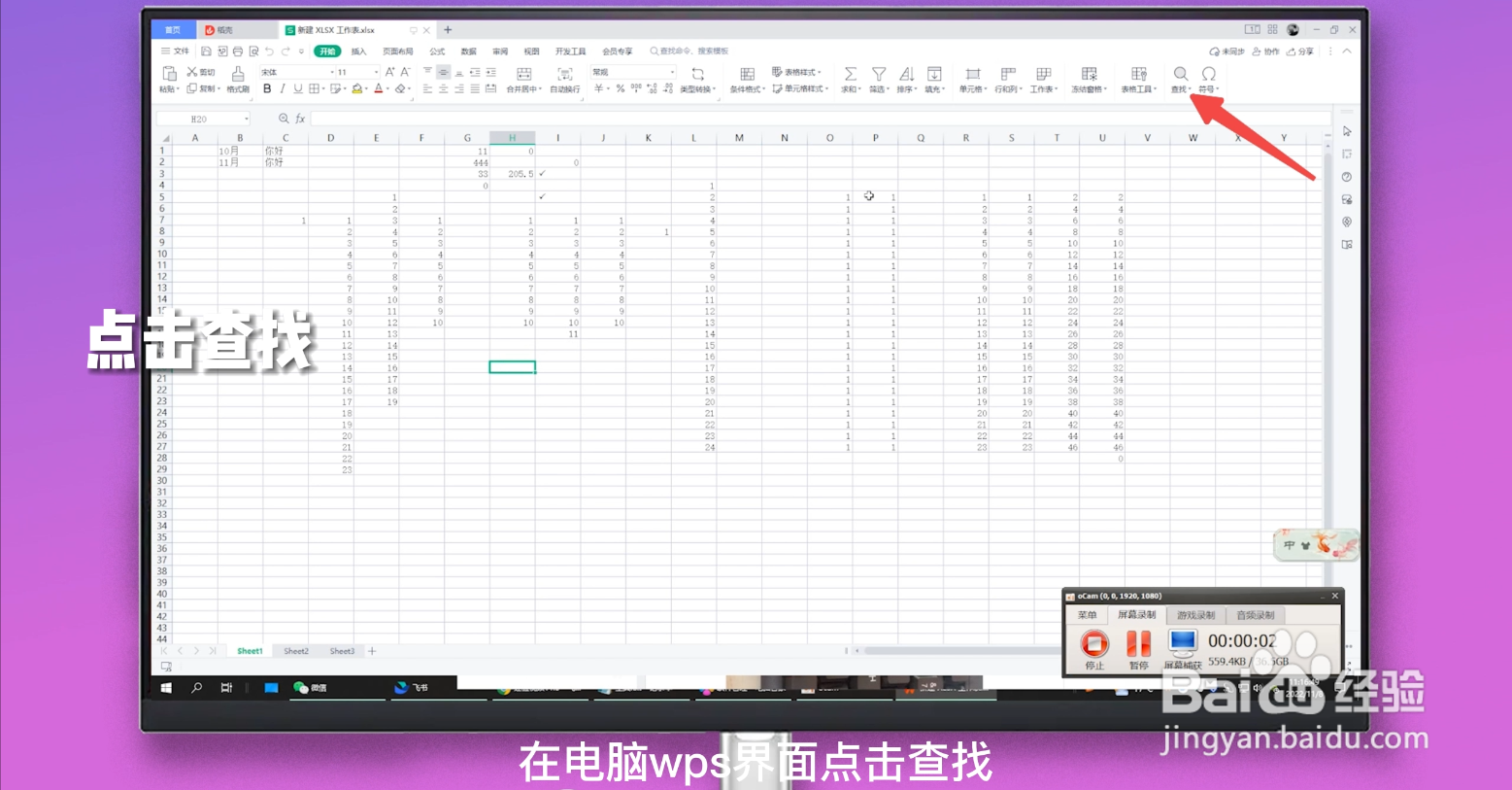Click the Format Painter (格式刷) icon
Viewport: 1512px width, 790px height.
coord(237,74)
